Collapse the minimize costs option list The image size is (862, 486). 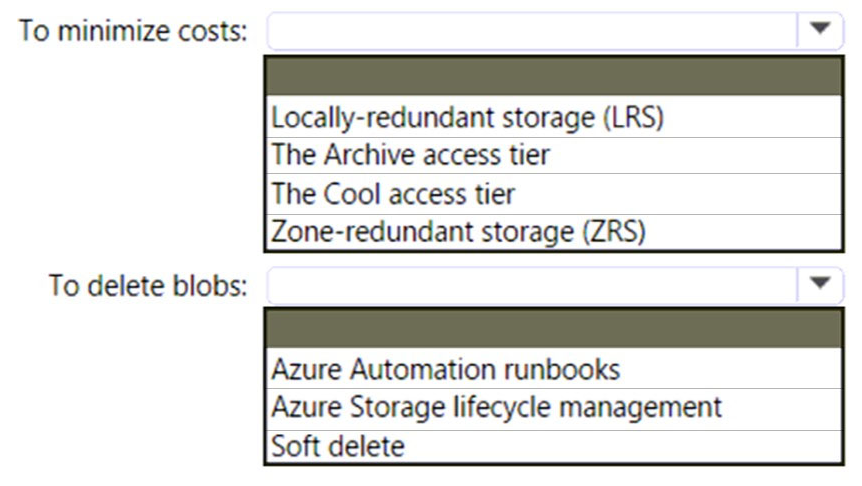click(x=820, y=29)
